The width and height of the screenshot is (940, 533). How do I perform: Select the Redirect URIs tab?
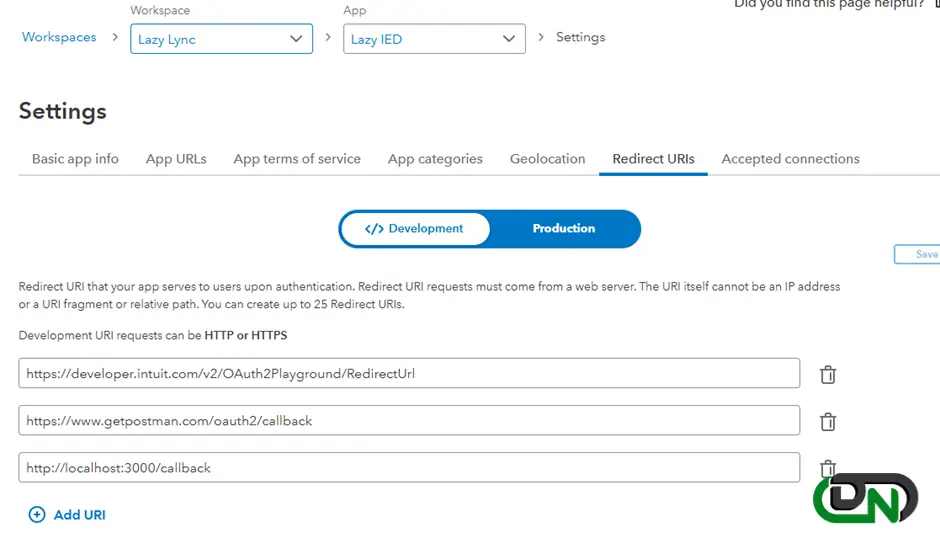click(x=653, y=159)
